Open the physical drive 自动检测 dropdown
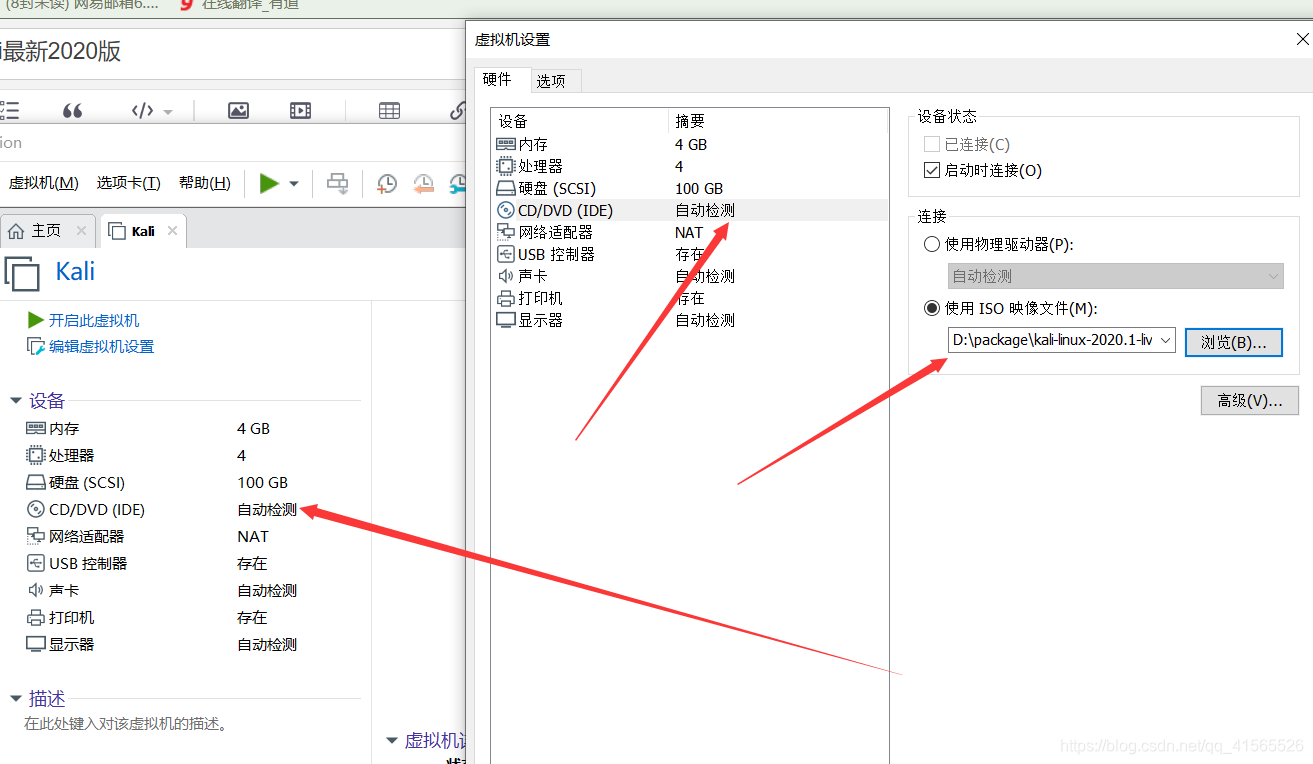 [x=1115, y=276]
